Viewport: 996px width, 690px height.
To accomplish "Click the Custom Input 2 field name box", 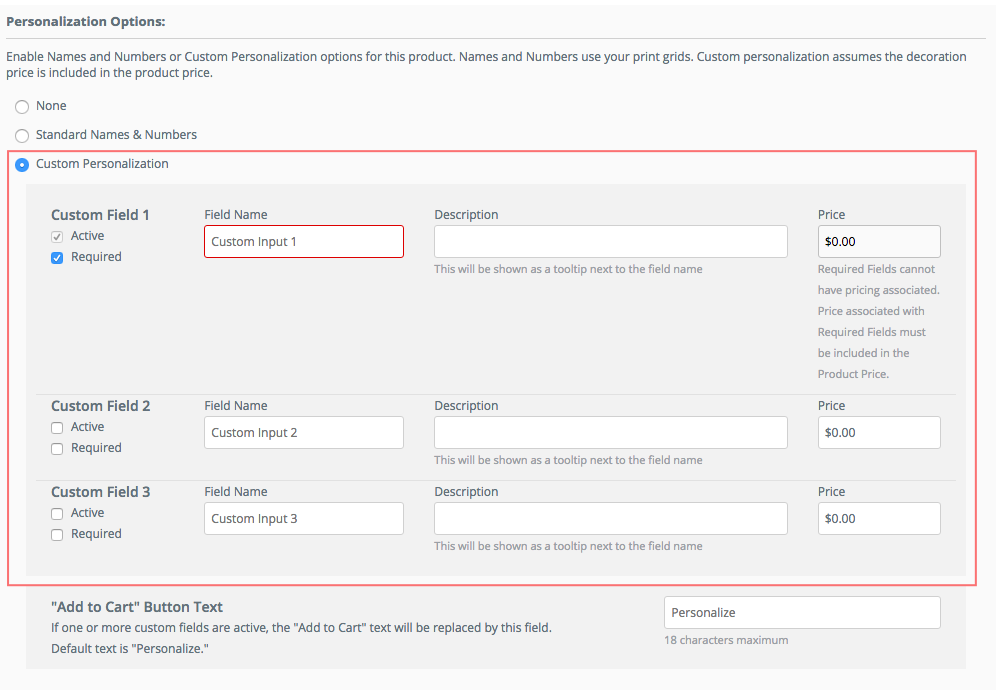I will click(x=304, y=433).
